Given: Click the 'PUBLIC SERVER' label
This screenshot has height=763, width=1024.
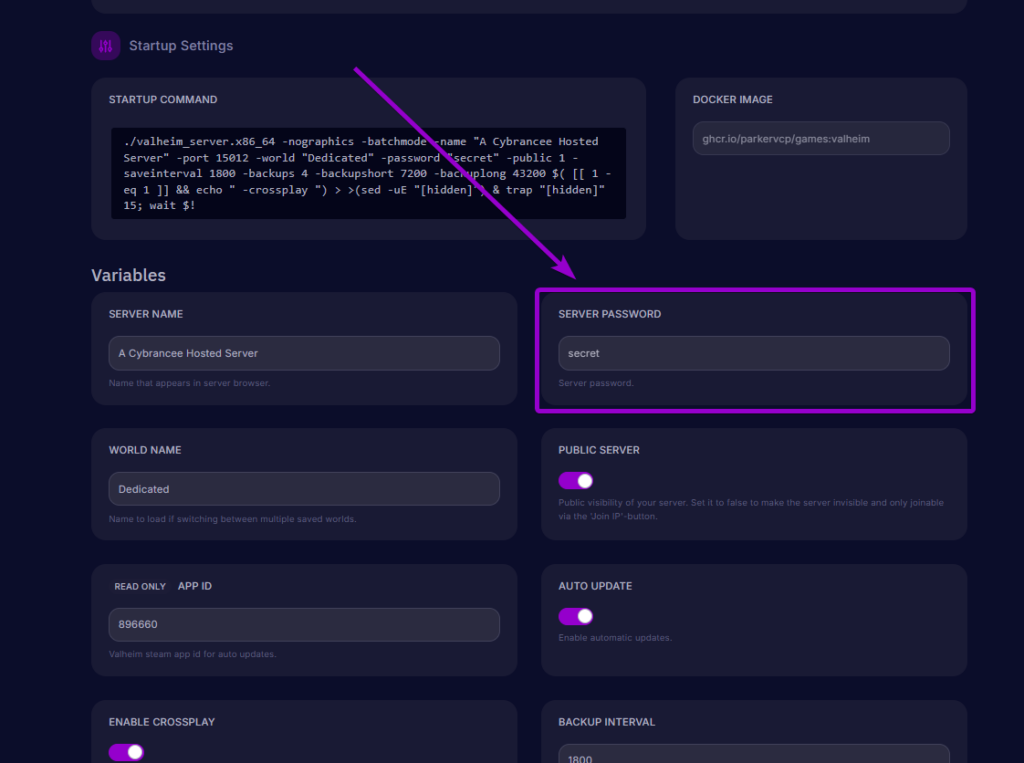Looking at the screenshot, I should click(x=599, y=450).
